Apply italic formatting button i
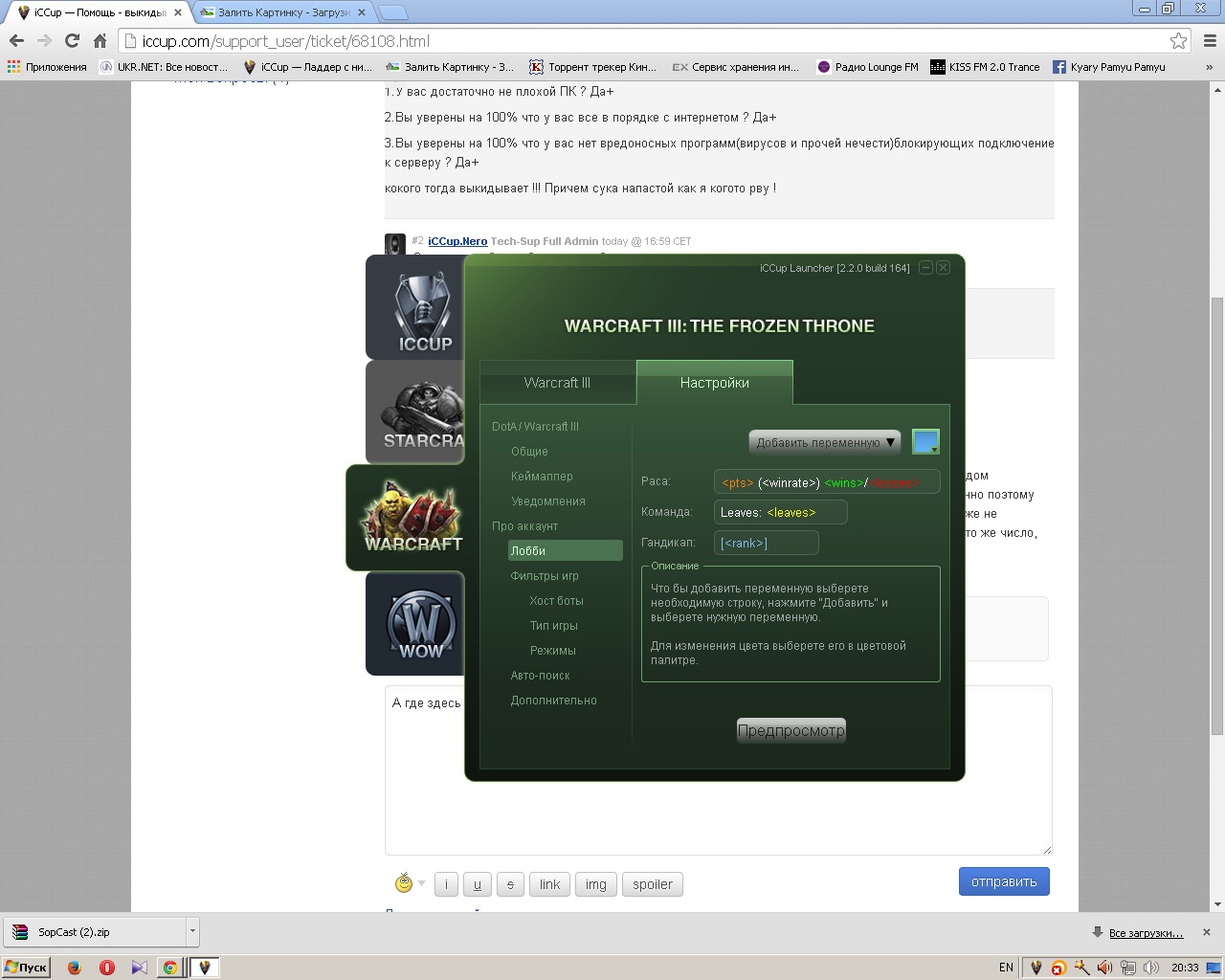The height and width of the screenshot is (980, 1225). [446, 884]
